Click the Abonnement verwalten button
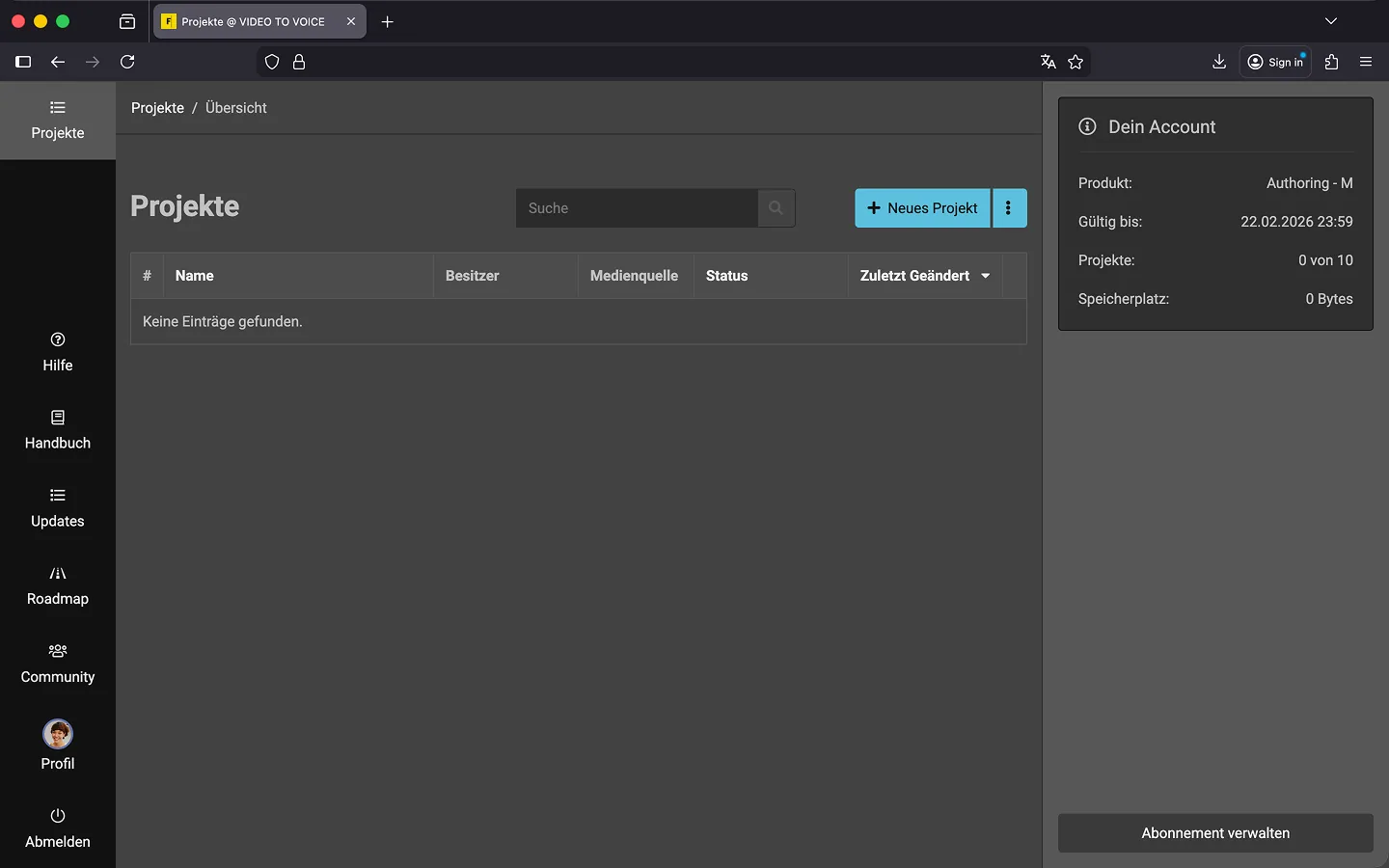The height and width of the screenshot is (868, 1389). point(1214,833)
